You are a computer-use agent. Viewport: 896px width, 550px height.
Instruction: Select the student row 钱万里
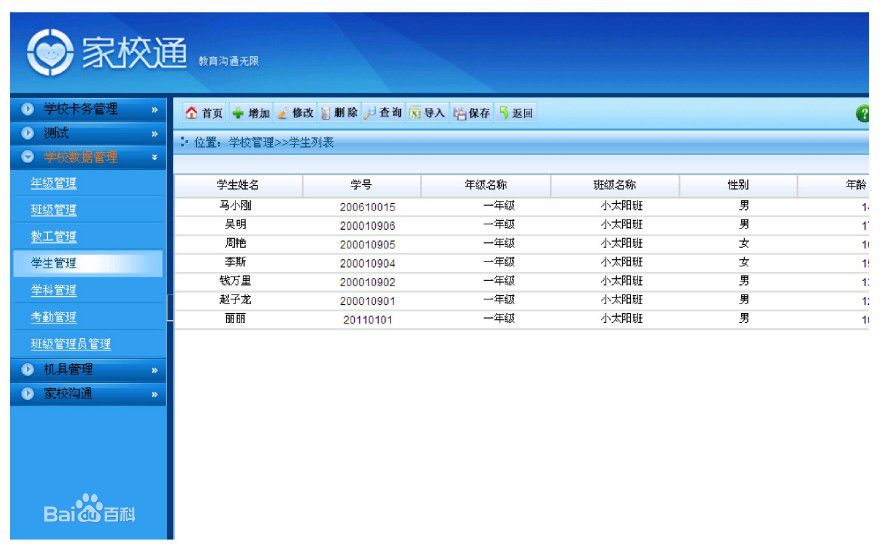pyautogui.click(x=522, y=282)
